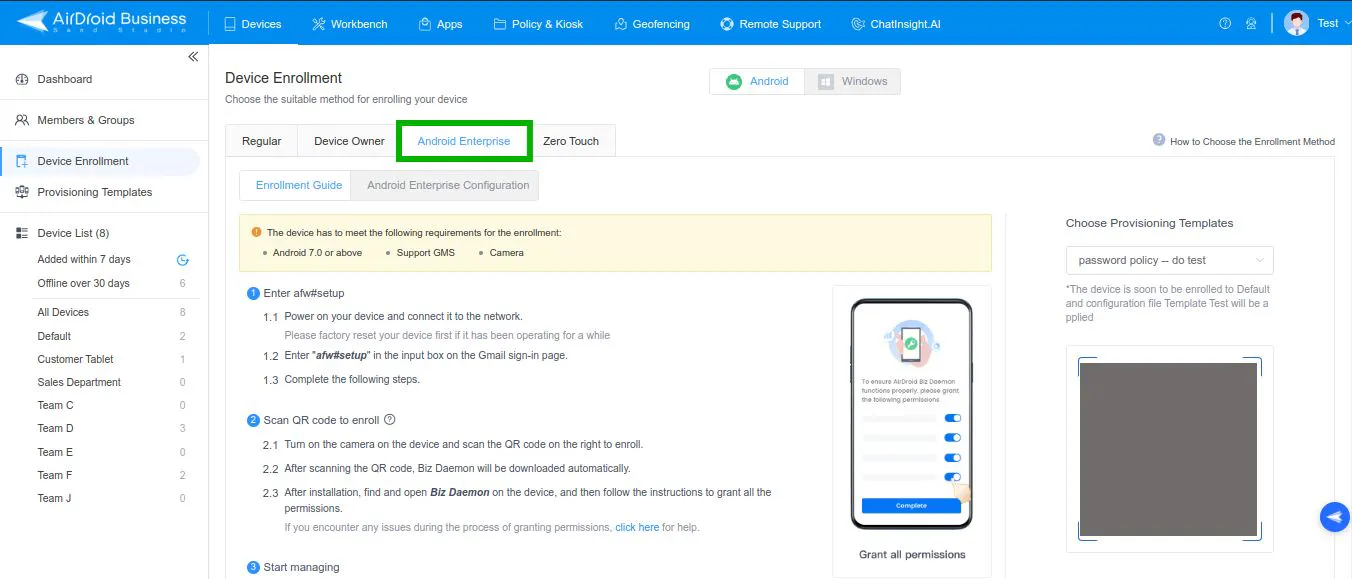Select Added within 7 days filter
The height and width of the screenshot is (579, 1352).
[x=84, y=259]
